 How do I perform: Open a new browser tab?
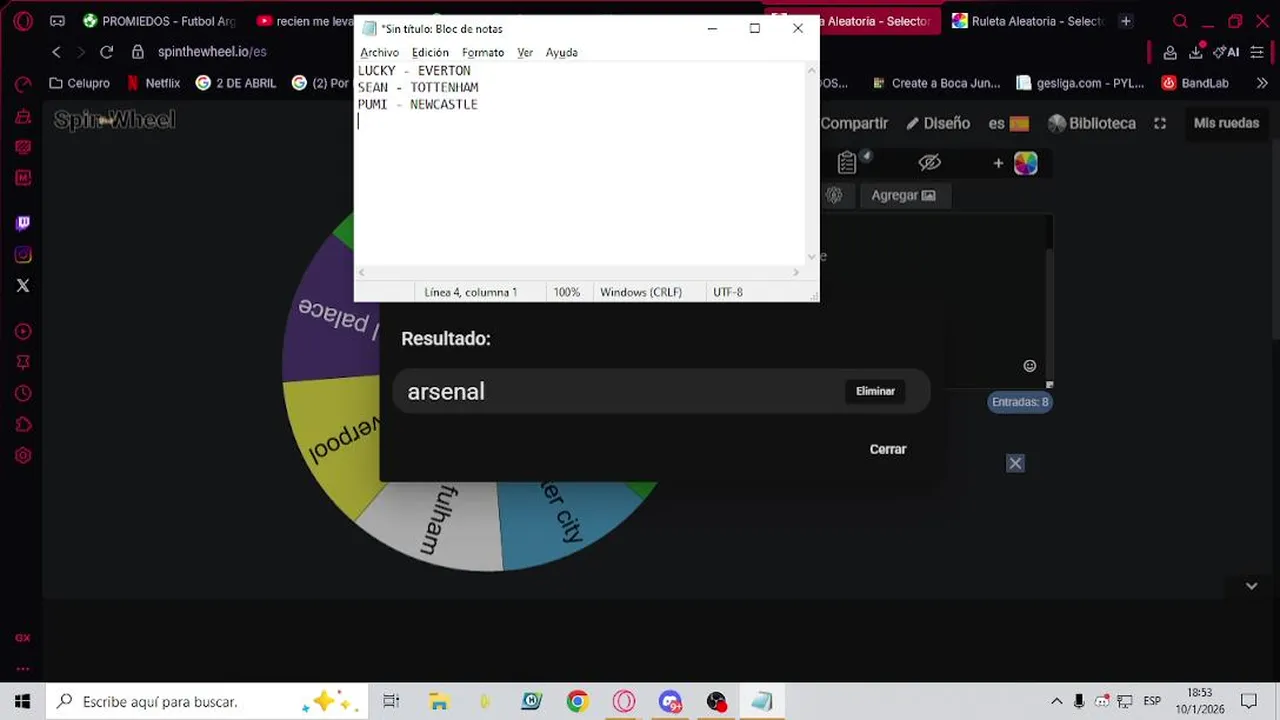(1126, 21)
